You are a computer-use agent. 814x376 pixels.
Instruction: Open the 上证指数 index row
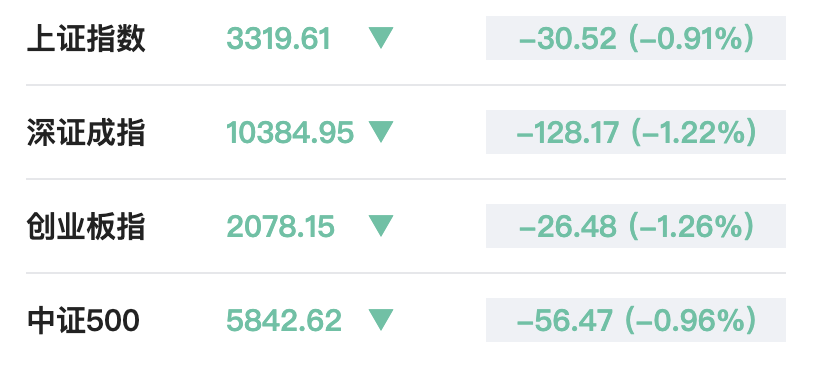[x=406, y=38]
